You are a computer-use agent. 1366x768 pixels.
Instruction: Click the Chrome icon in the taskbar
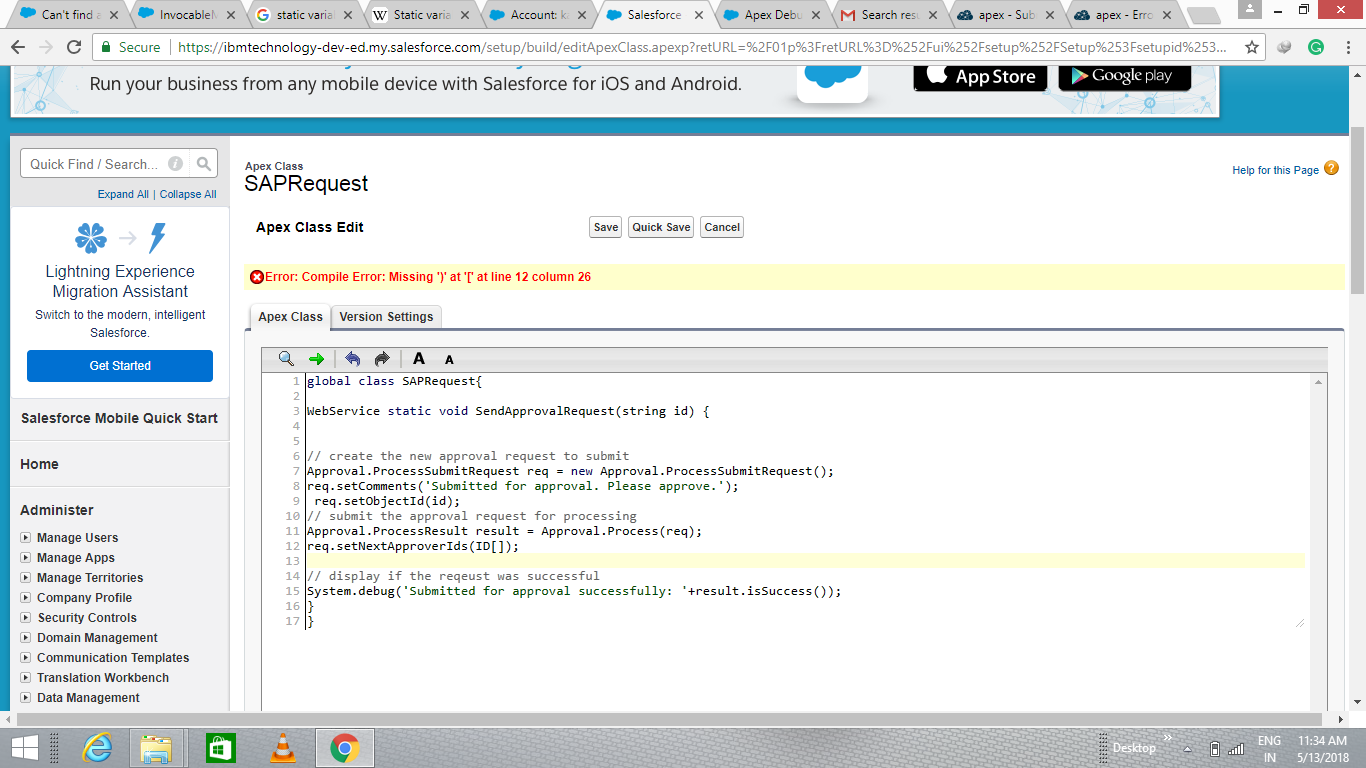point(345,748)
